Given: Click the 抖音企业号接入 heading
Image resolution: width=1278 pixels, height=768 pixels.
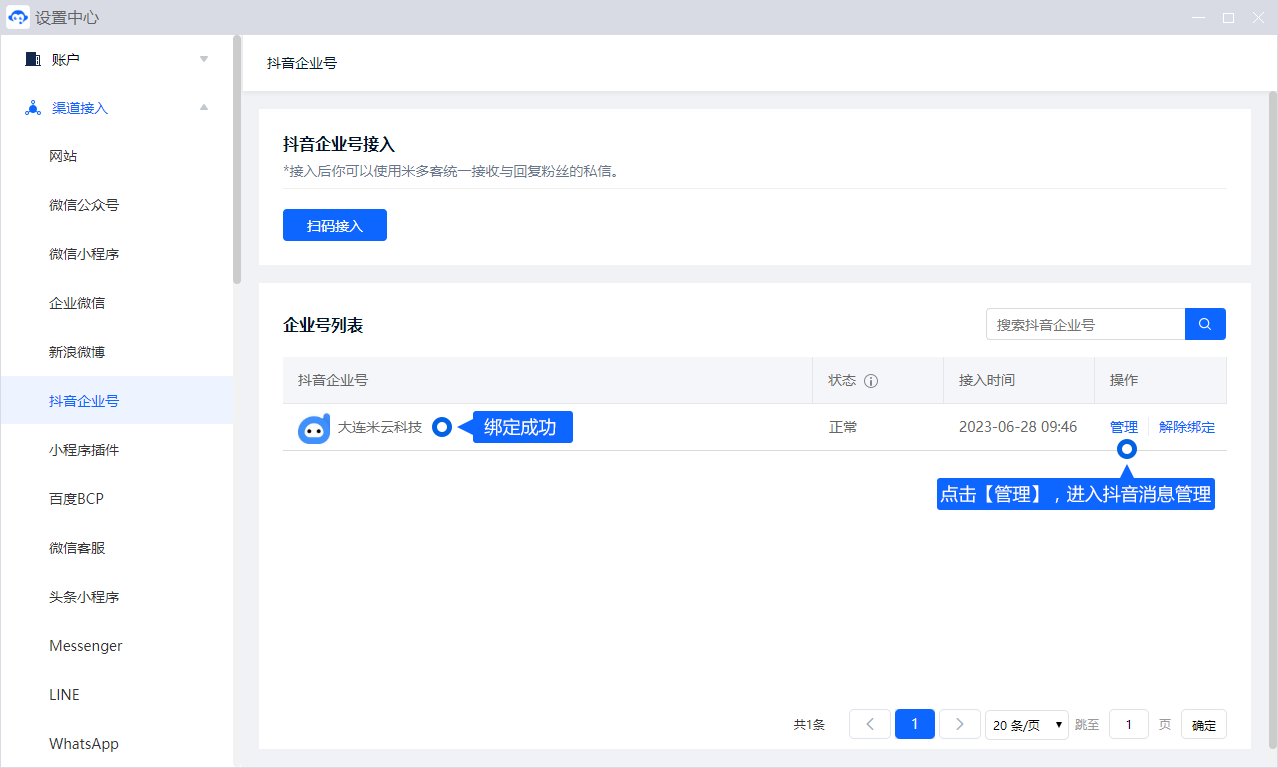Looking at the screenshot, I should [x=339, y=145].
